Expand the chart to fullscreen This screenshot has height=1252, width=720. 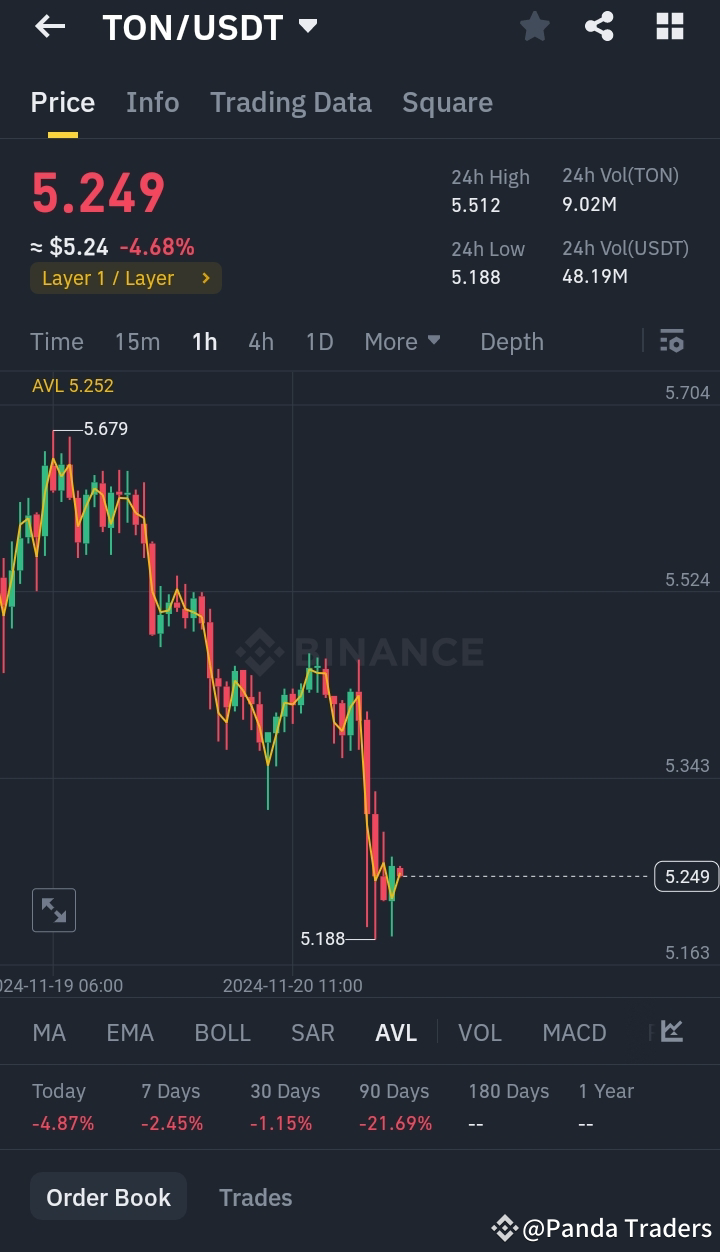(x=53, y=910)
